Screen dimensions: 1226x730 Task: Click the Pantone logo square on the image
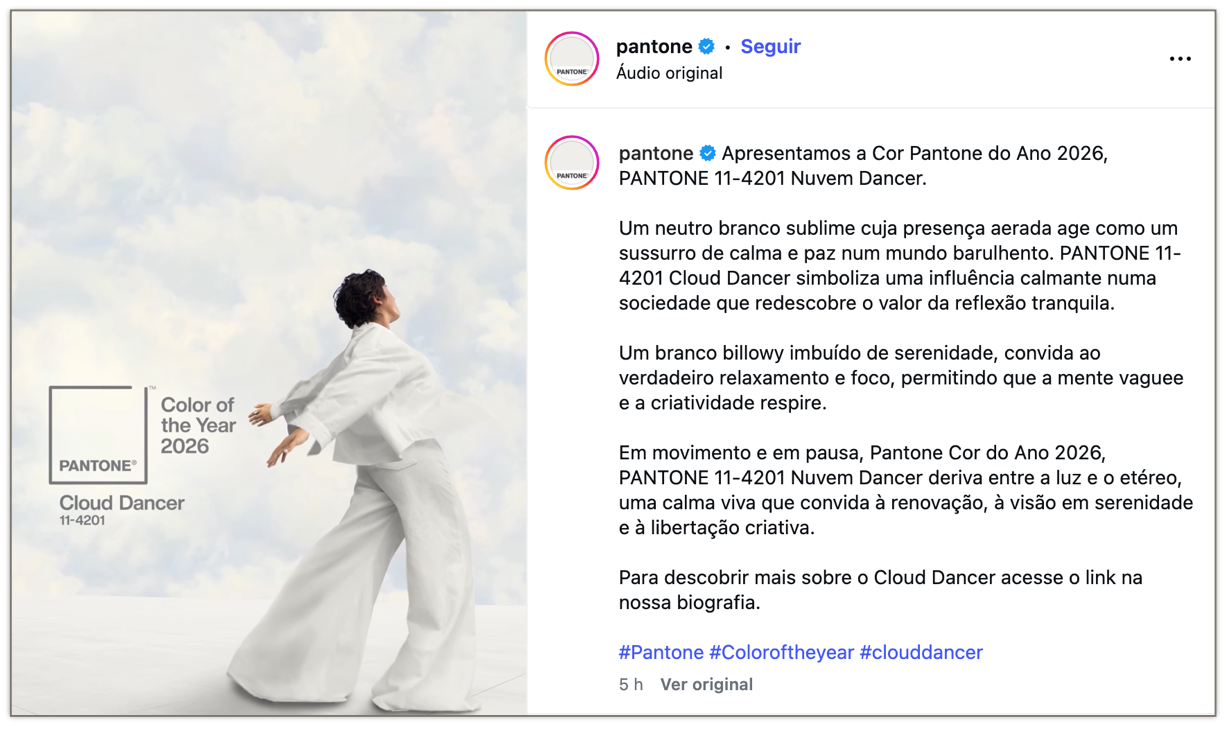point(98,434)
